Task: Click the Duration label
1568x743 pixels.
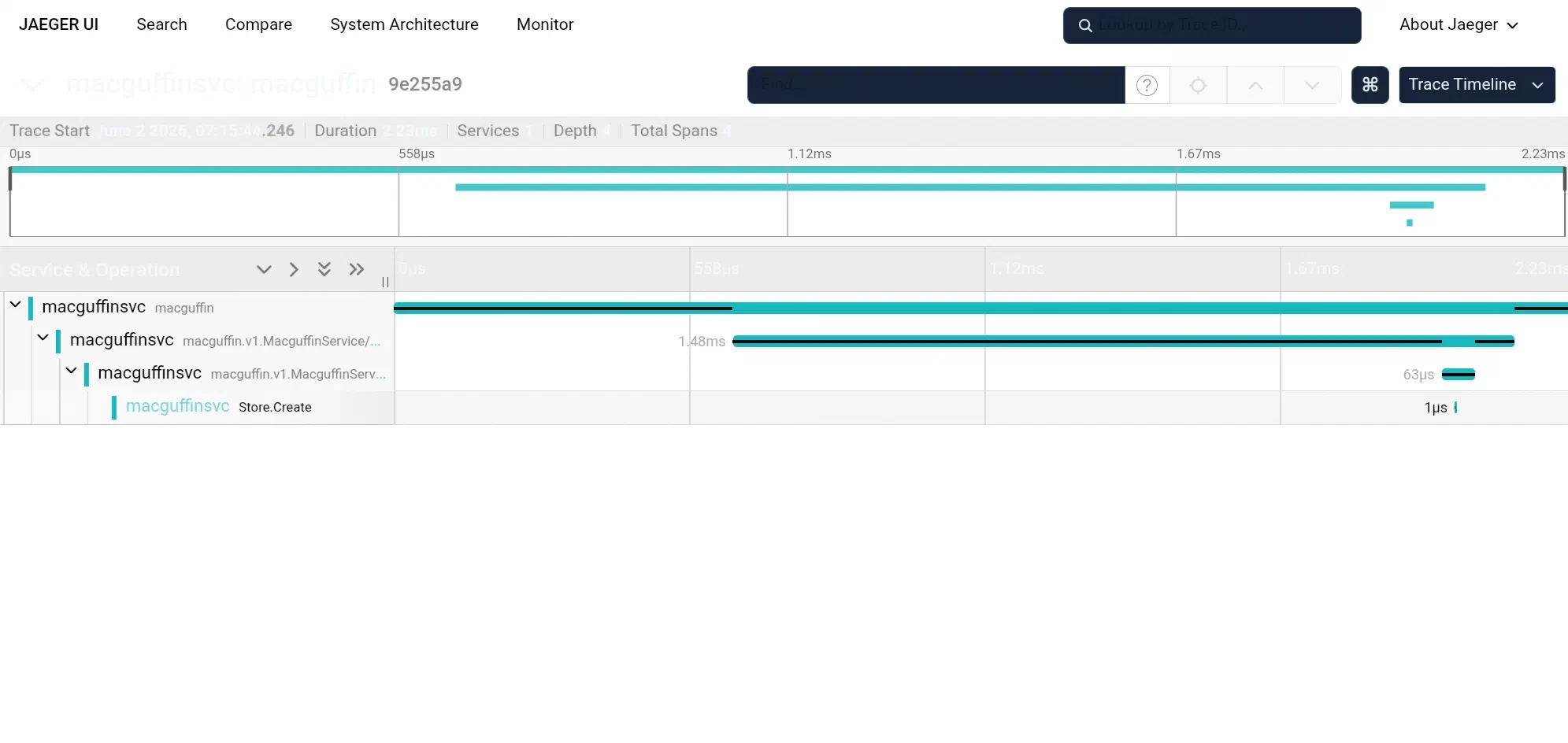Action: pos(346,131)
